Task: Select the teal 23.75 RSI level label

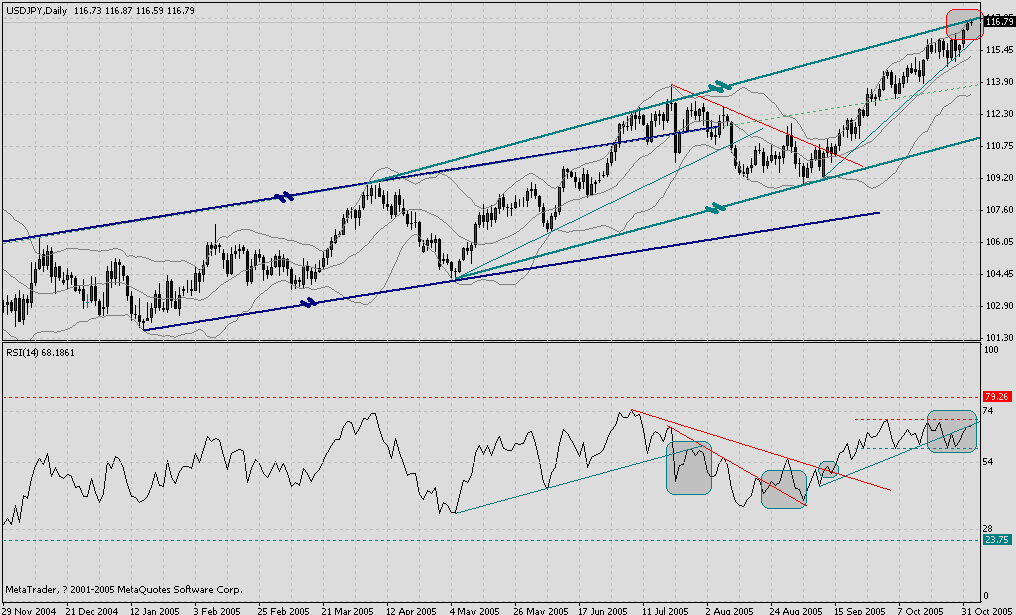Action: (x=997, y=540)
